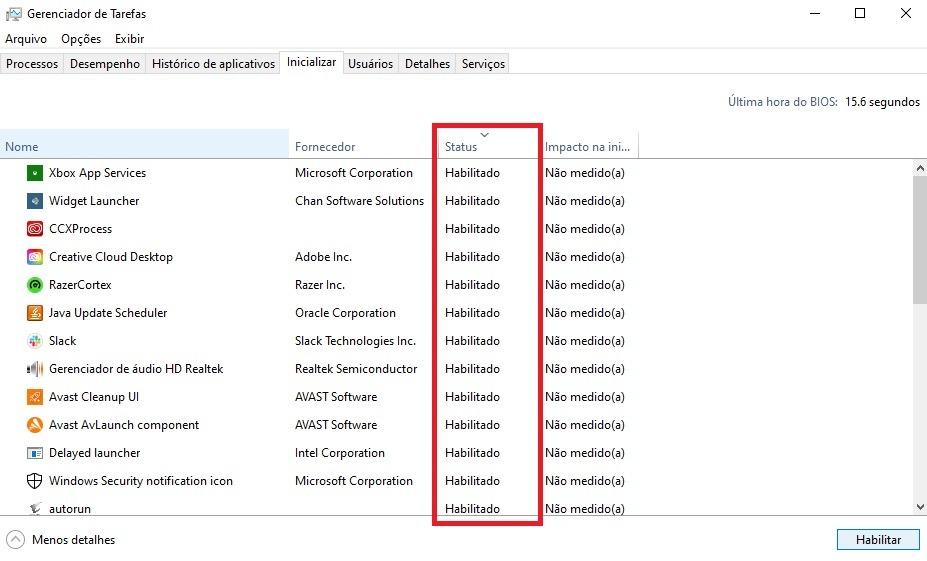The height and width of the screenshot is (561, 927).
Task: Open the Exibir menu
Action: (129, 39)
